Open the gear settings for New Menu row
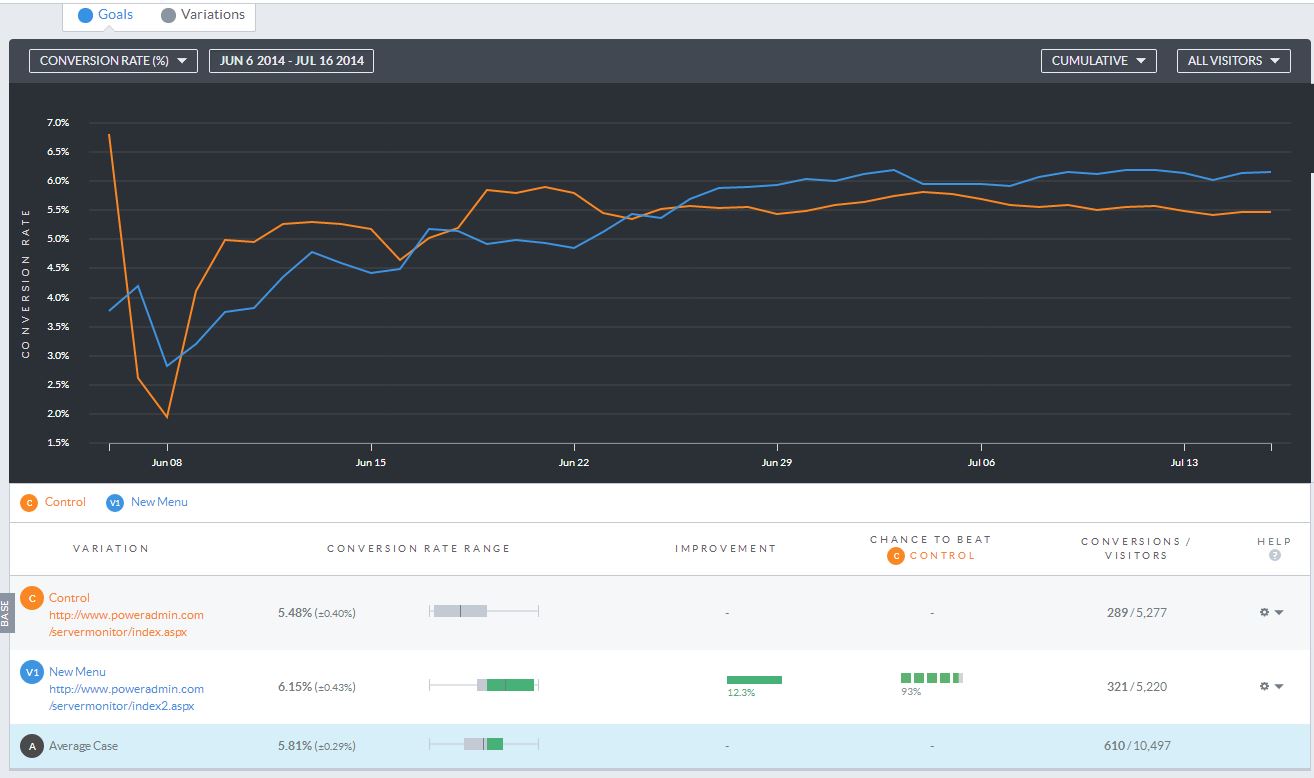 pyautogui.click(x=1270, y=686)
